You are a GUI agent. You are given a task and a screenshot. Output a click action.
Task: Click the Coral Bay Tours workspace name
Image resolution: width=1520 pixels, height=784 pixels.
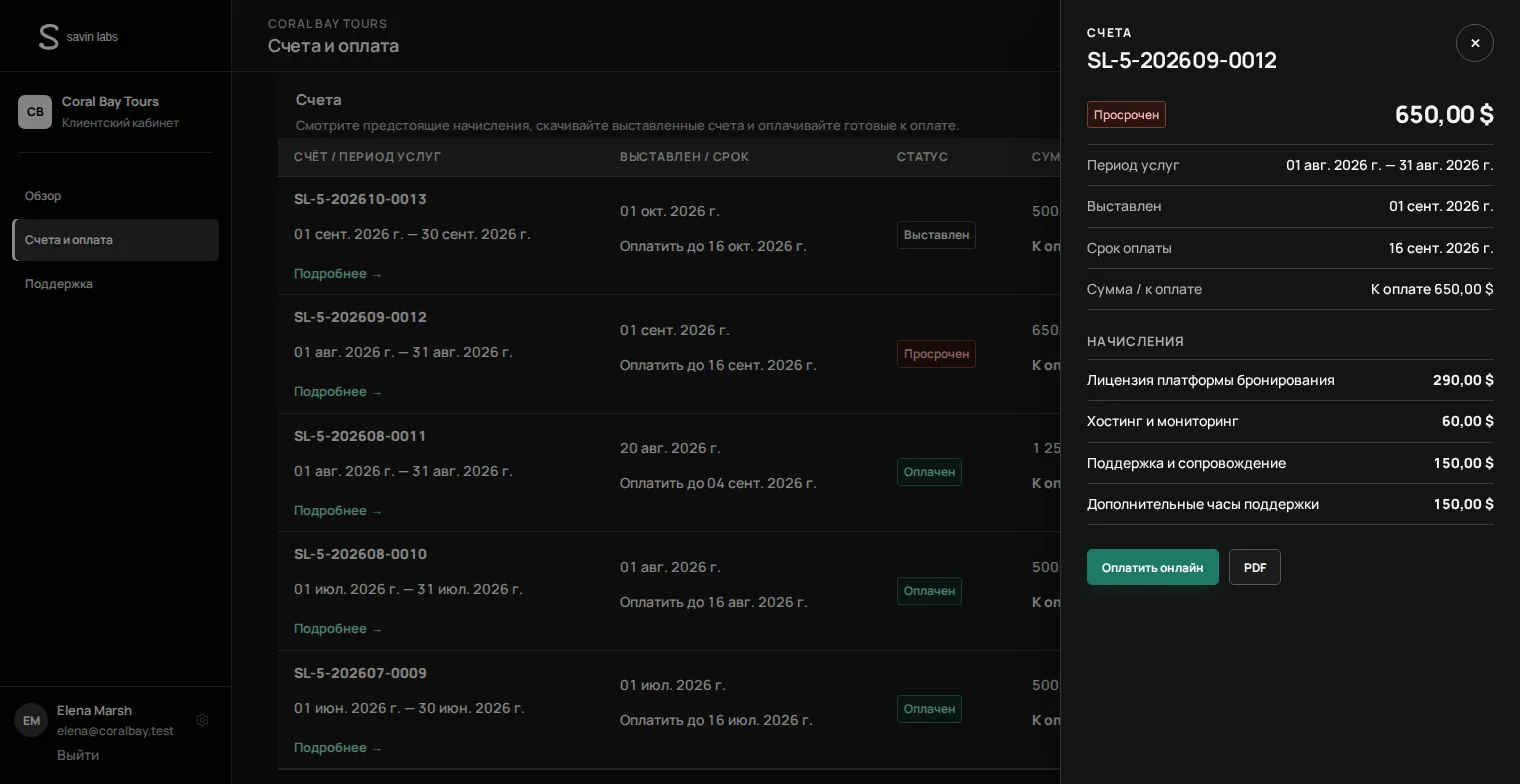click(110, 101)
